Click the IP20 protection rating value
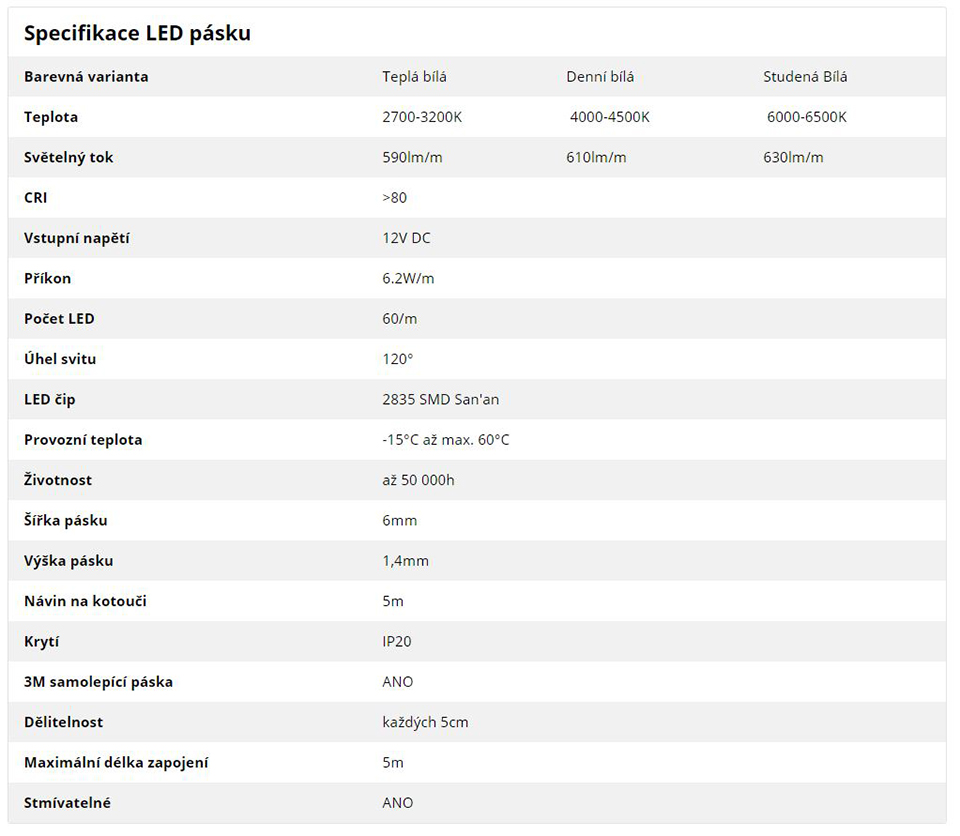960x836 pixels. click(396, 641)
